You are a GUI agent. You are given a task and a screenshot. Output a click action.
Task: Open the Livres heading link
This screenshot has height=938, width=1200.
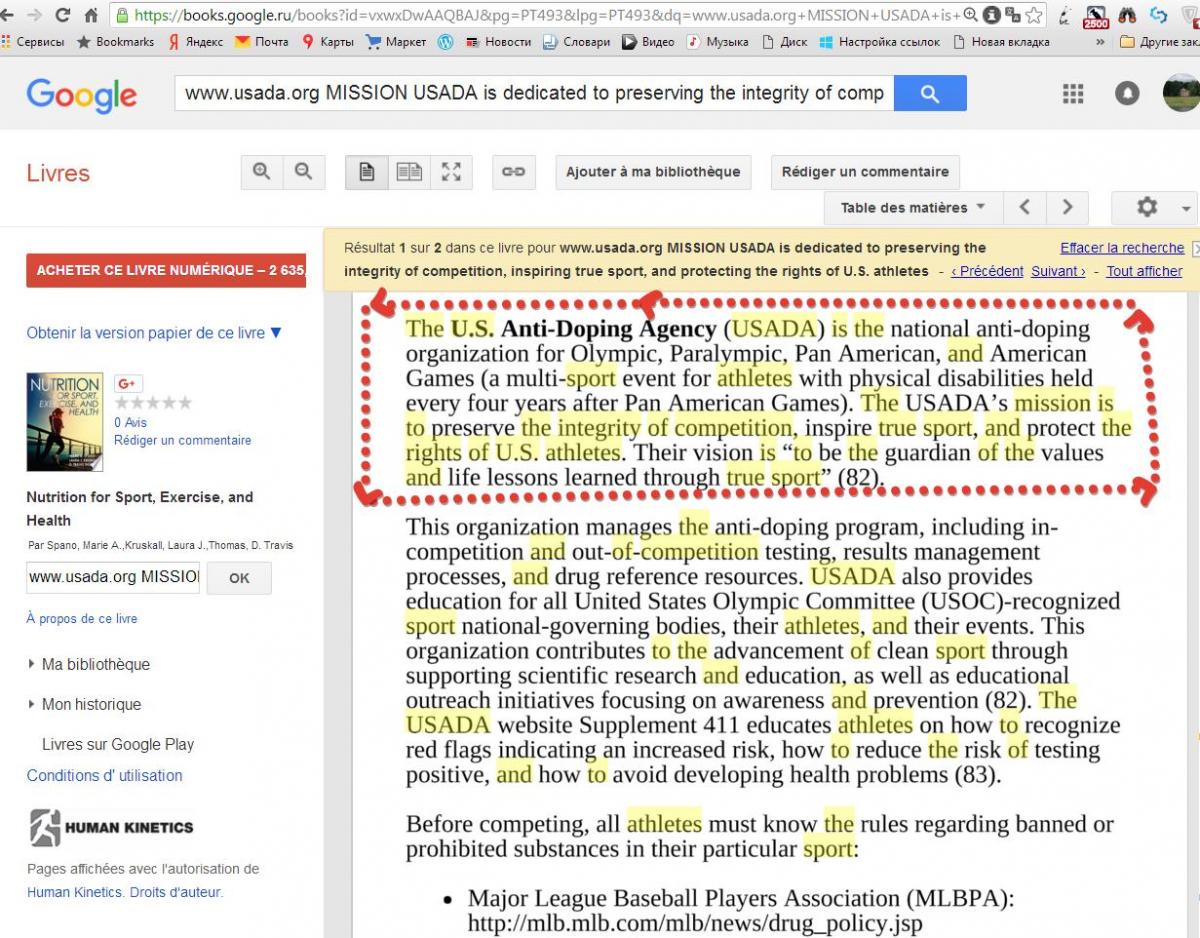point(58,173)
